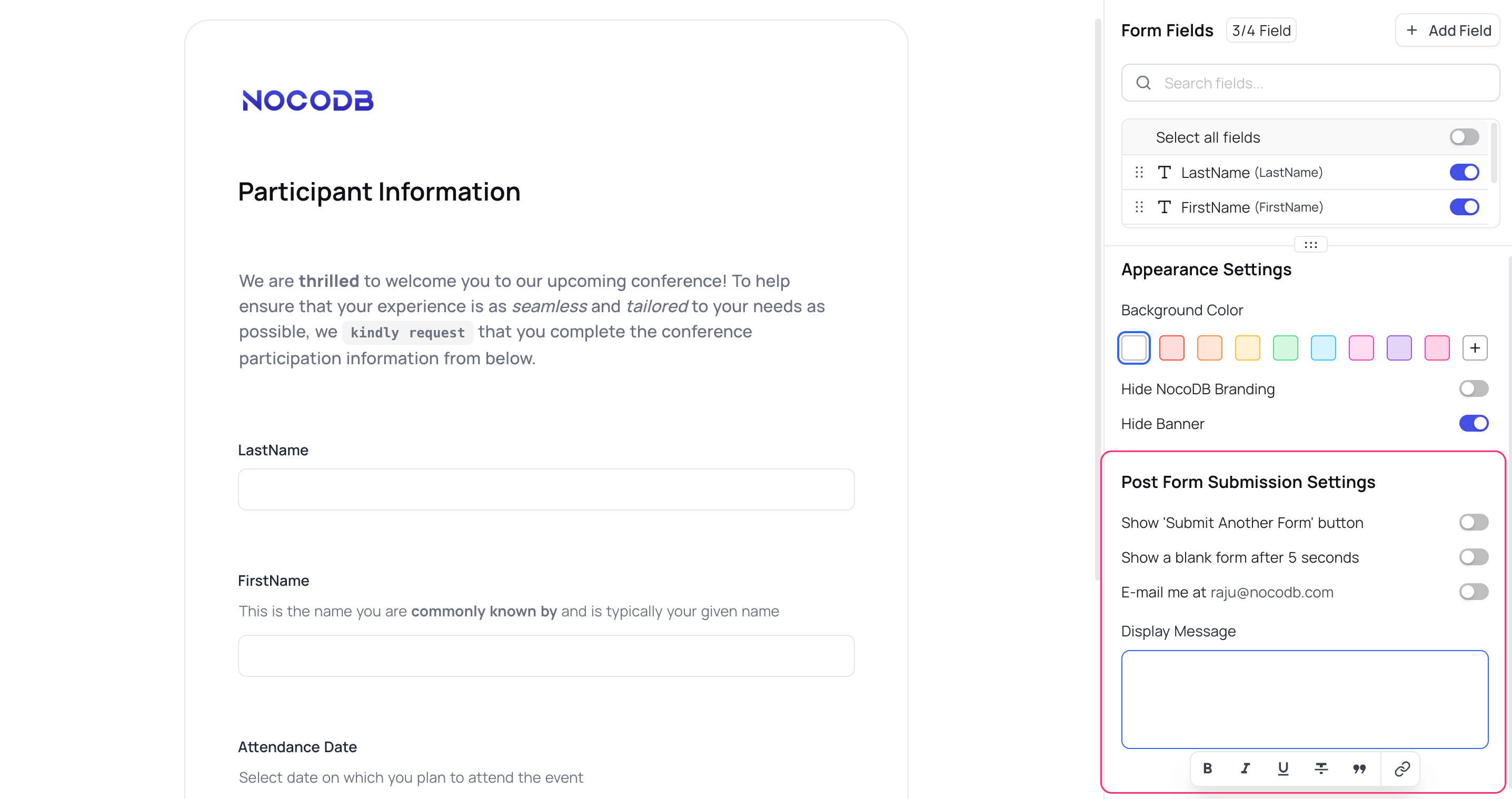Pick the green background color swatch
1512x799 pixels.
1286,347
